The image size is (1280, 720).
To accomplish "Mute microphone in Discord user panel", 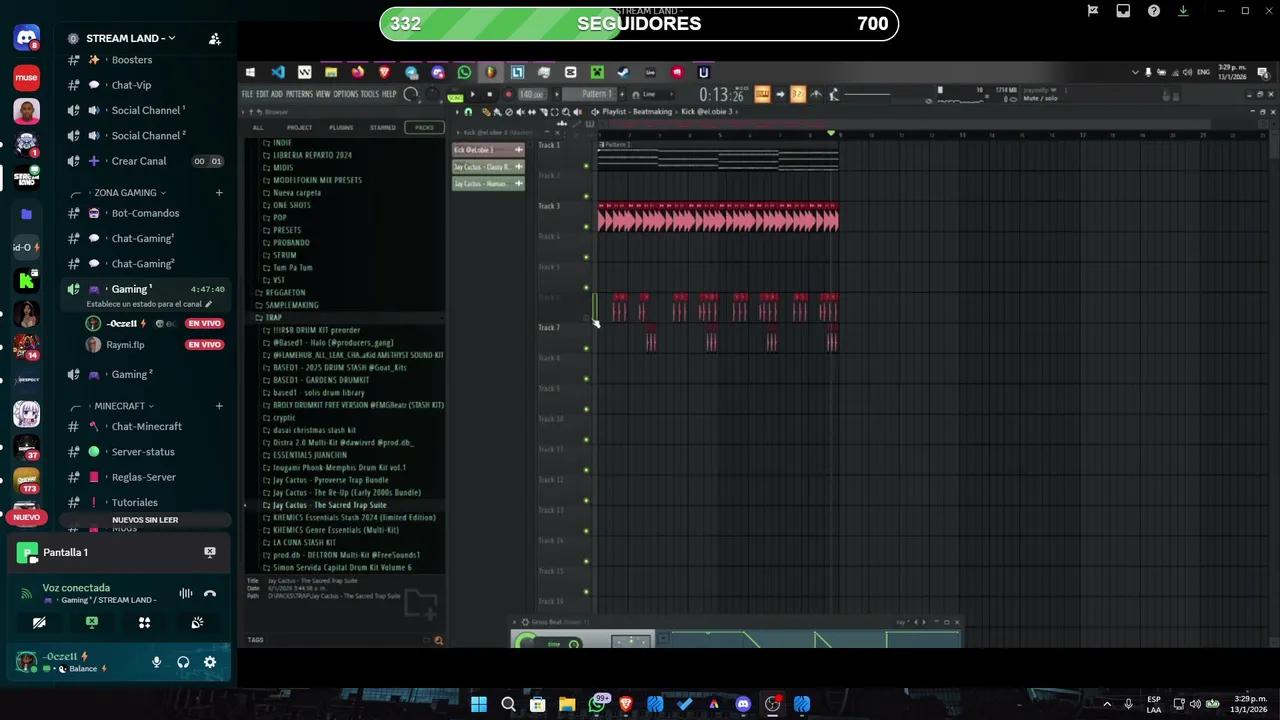I will click(x=156, y=662).
